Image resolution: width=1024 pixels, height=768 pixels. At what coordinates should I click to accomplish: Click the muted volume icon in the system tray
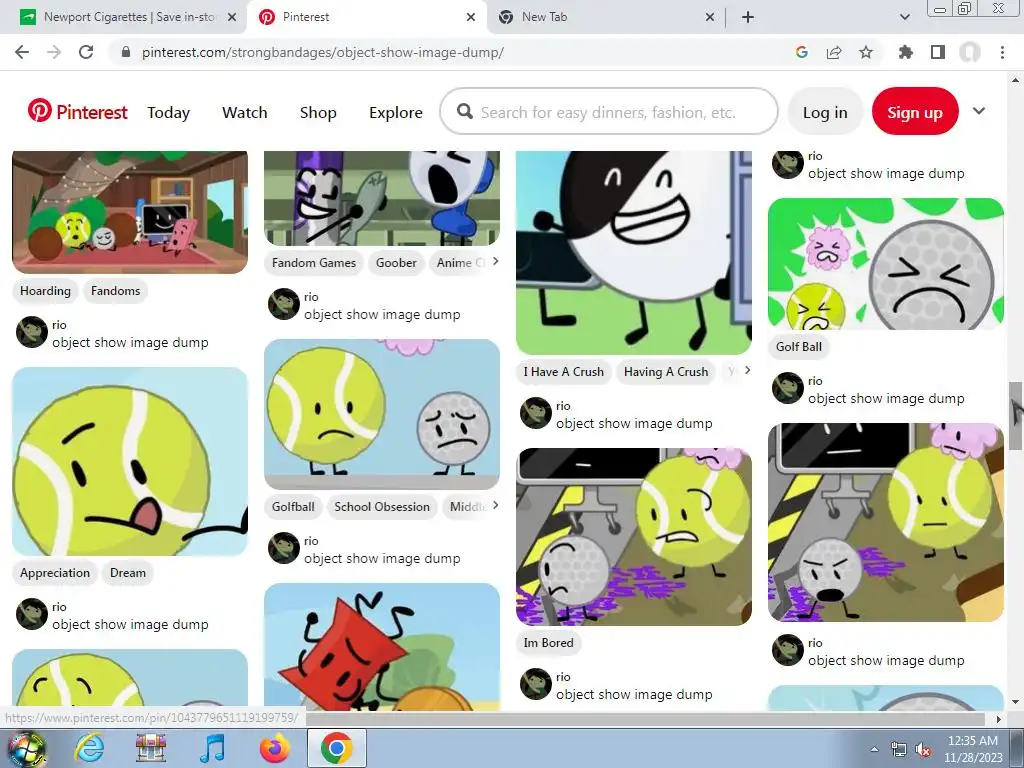(x=923, y=750)
